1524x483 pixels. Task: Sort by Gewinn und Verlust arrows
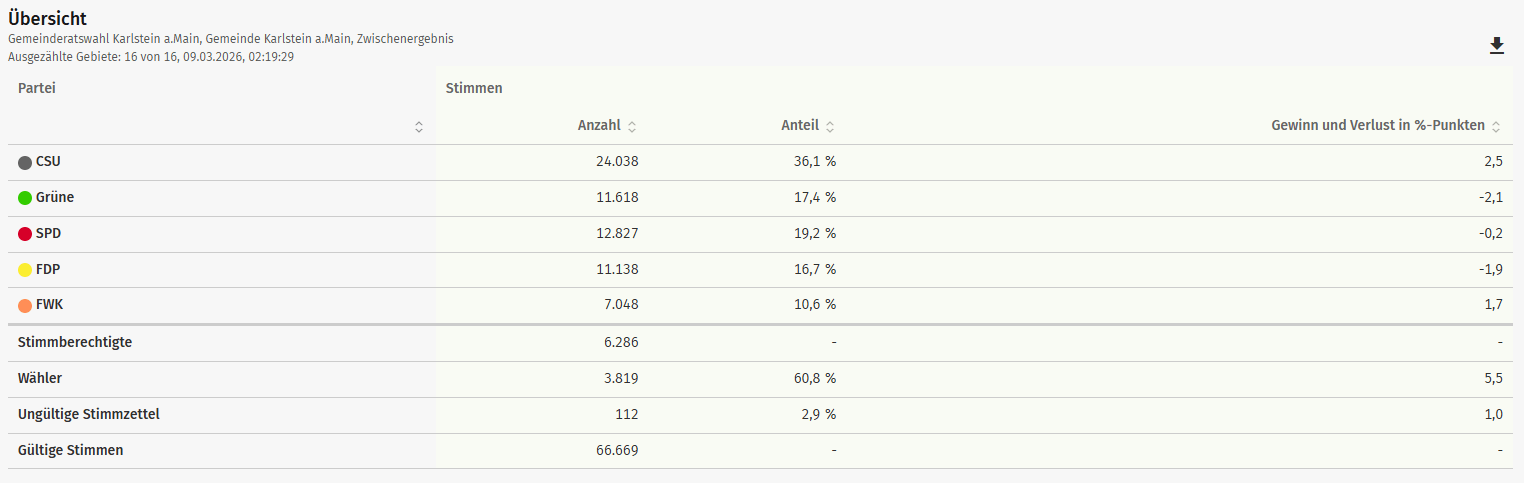click(x=1496, y=127)
